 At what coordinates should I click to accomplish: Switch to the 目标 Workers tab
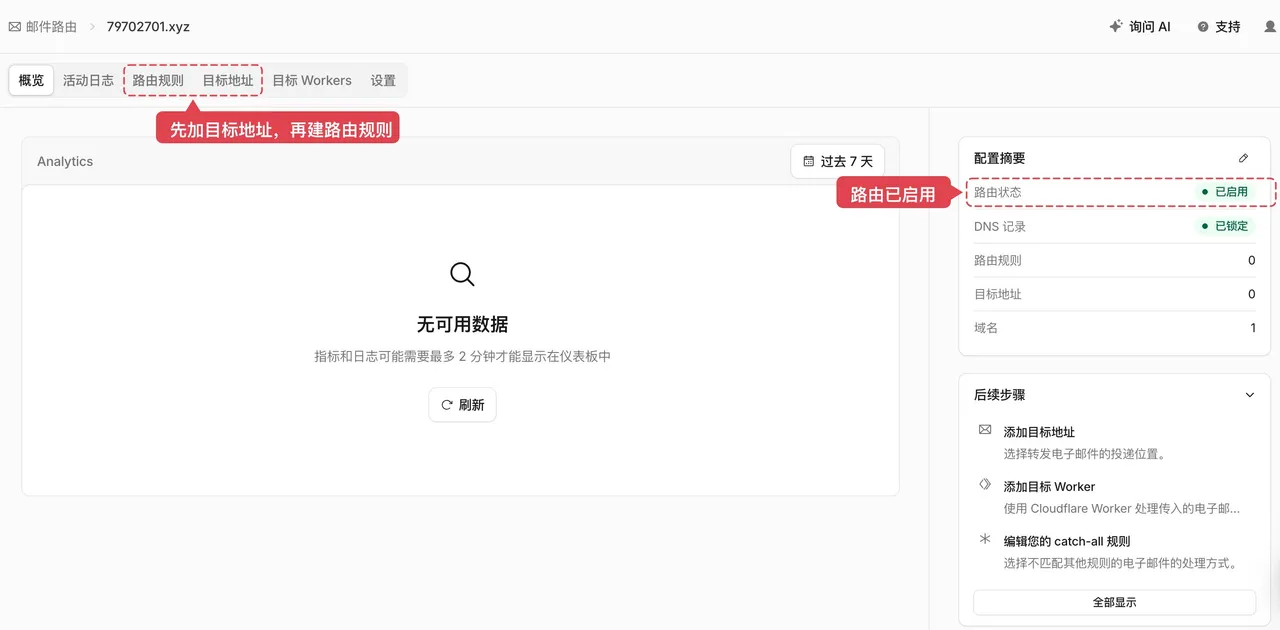(312, 80)
